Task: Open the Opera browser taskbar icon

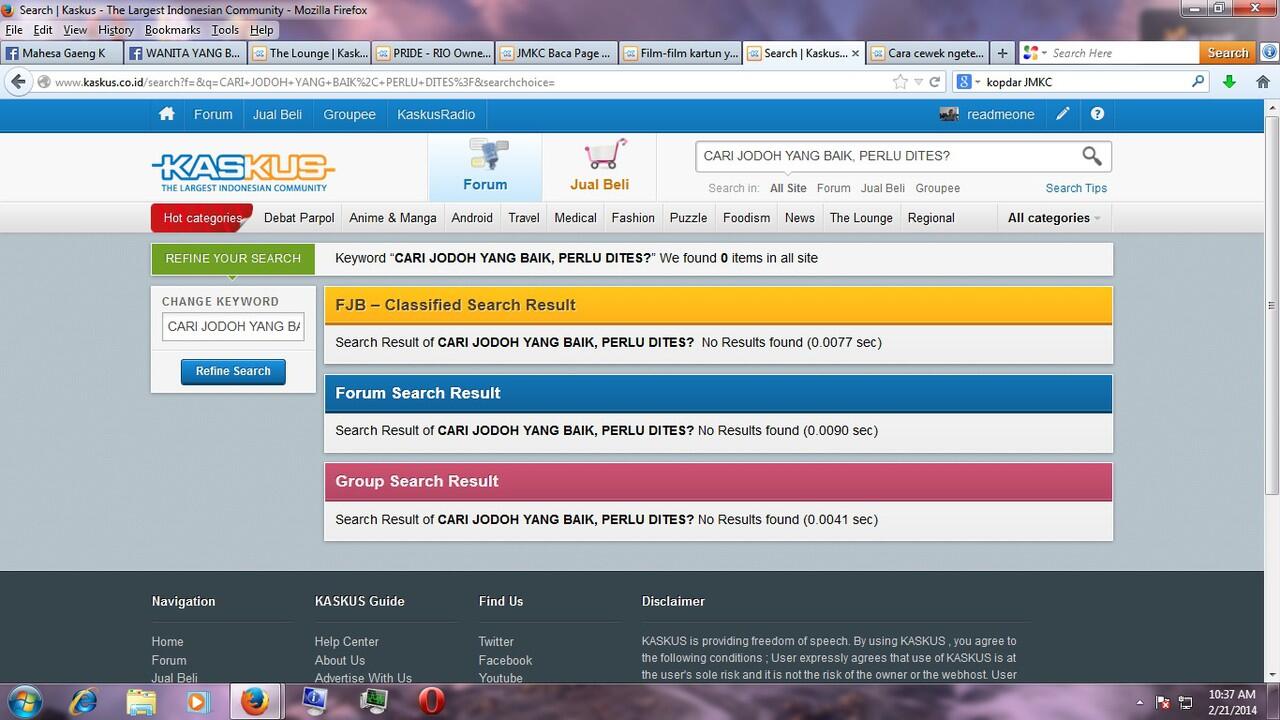Action: tap(431, 701)
